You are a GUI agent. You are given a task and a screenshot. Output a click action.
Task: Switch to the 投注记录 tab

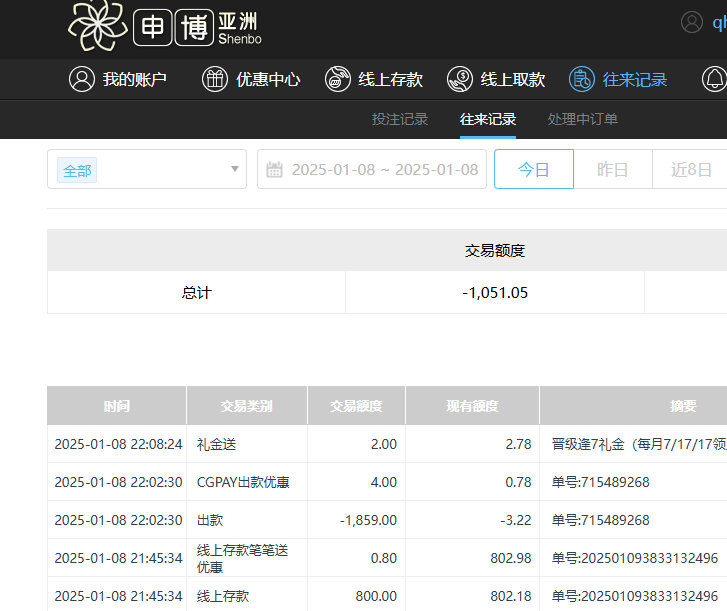pos(400,119)
